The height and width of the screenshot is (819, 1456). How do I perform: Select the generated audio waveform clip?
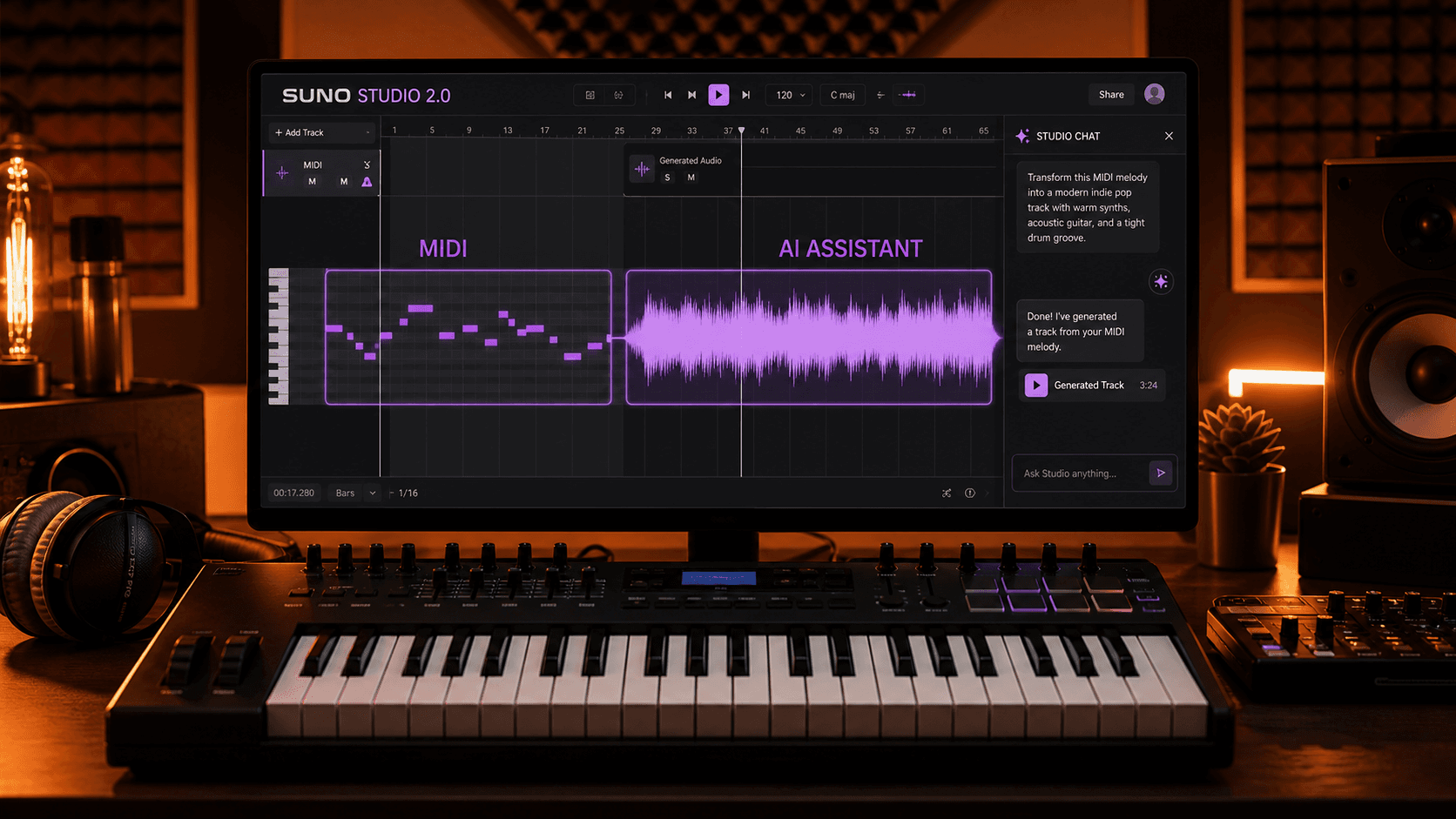809,337
